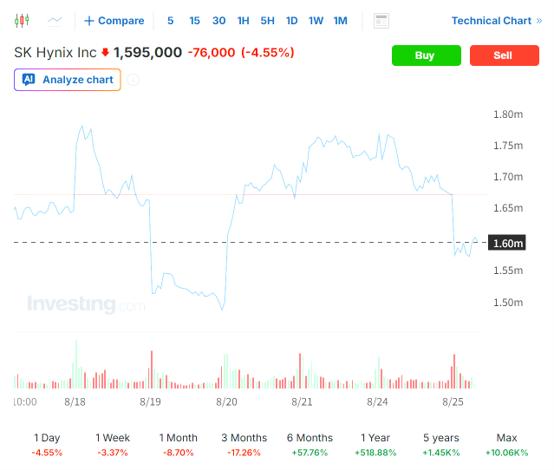The width and height of the screenshot is (554, 470).
Task: Select the 1W interval
Action: (x=316, y=21)
